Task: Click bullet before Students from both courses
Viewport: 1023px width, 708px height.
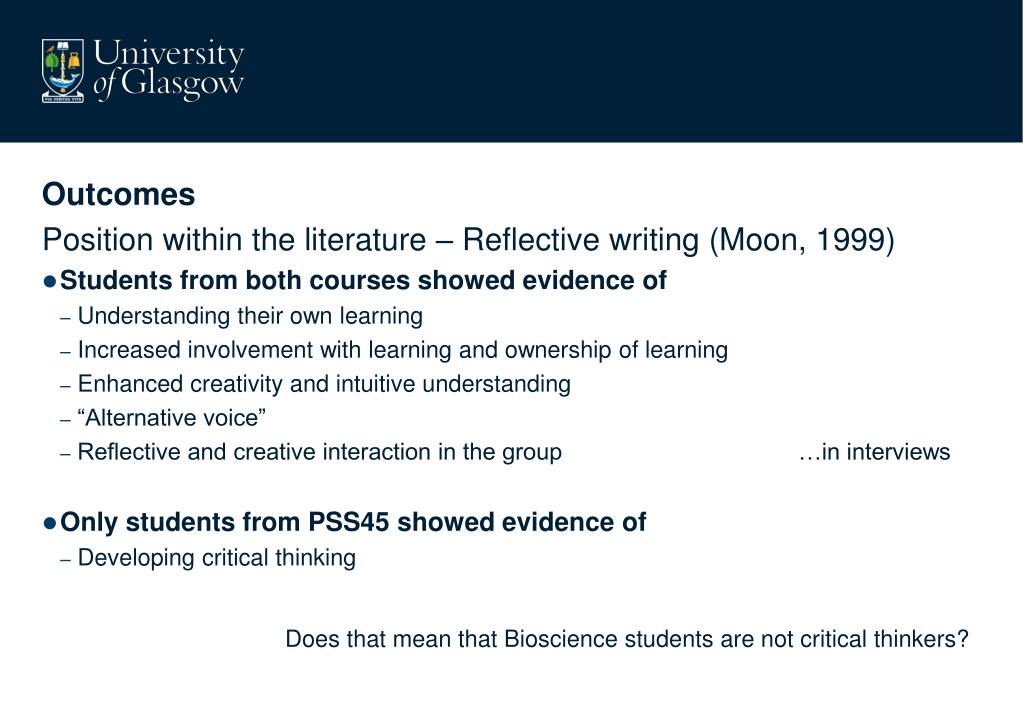Action: point(50,281)
